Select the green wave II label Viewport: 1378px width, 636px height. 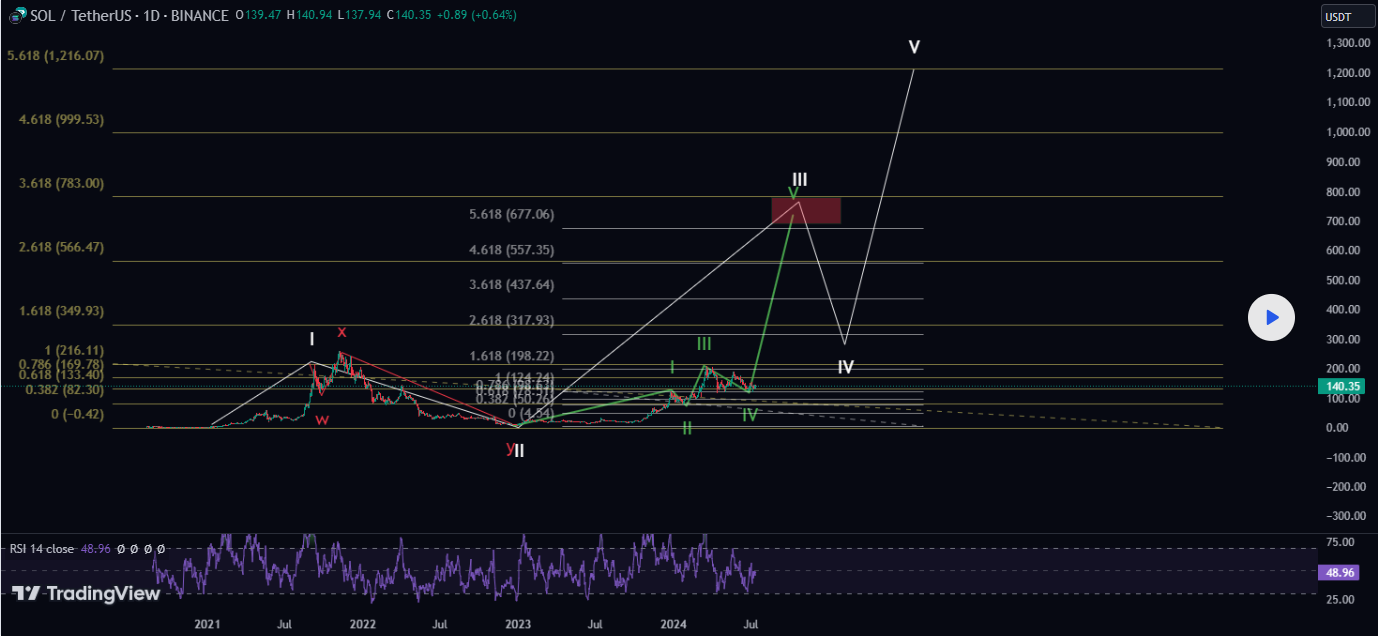pyautogui.click(x=687, y=428)
